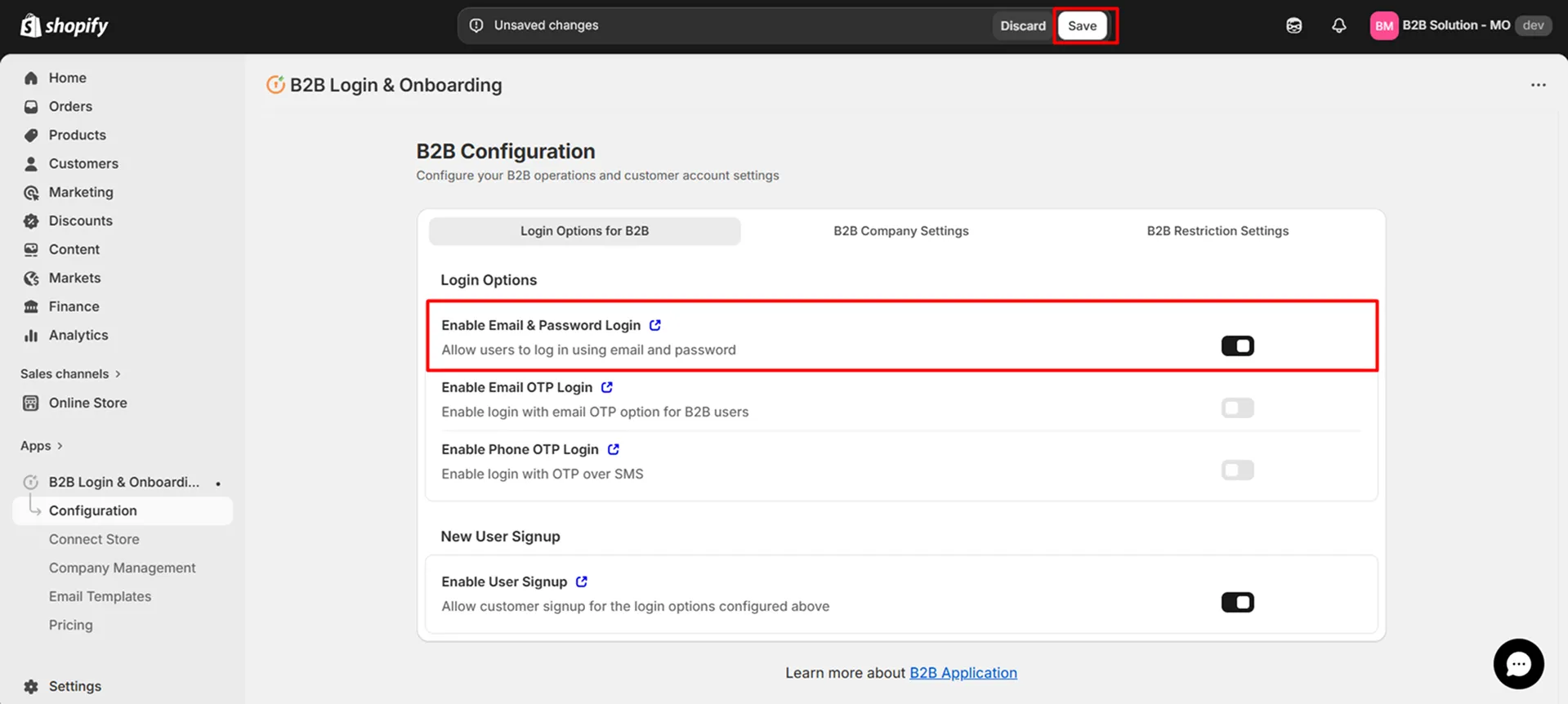The width and height of the screenshot is (1568, 704).
Task: Open the B2B Application link
Action: (963, 673)
